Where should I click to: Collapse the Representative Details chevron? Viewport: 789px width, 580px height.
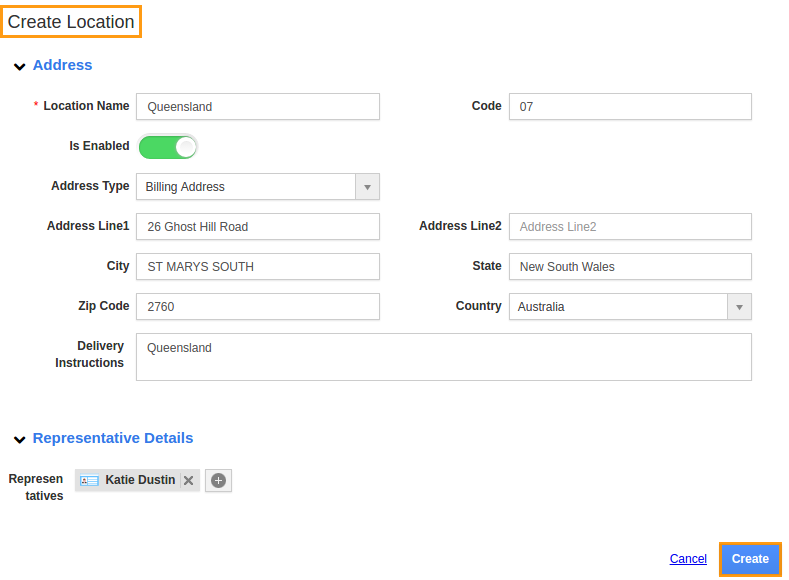click(x=19, y=439)
